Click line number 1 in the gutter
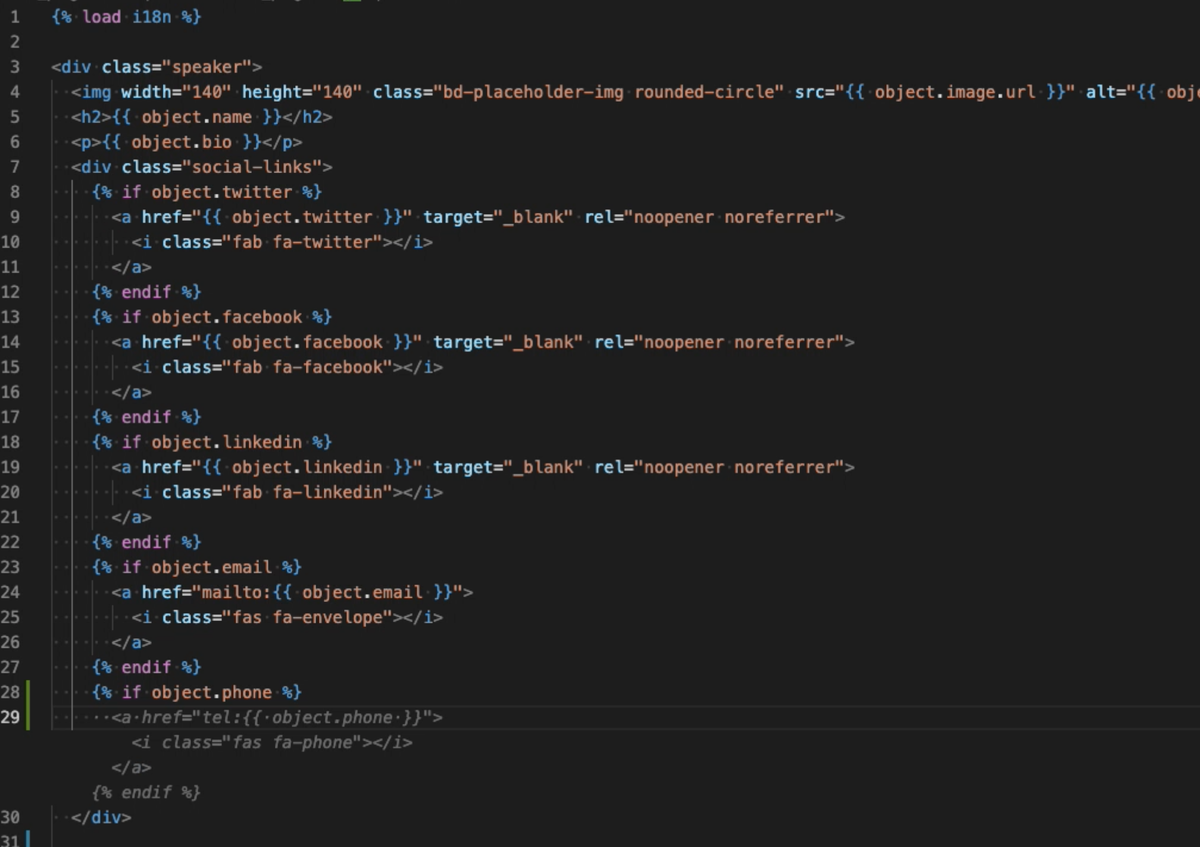1200x847 pixels. [x=14, y=17]
